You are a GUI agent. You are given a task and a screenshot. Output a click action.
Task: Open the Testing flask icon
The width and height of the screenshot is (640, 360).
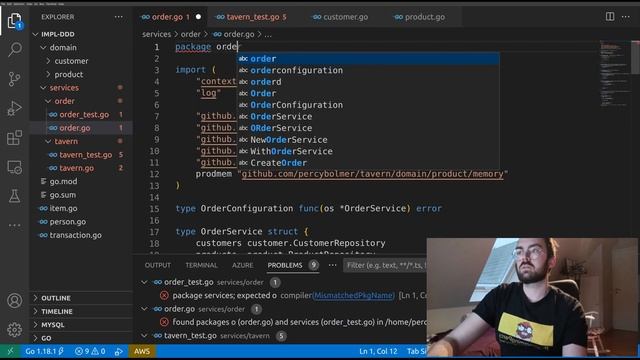point(15,196)
